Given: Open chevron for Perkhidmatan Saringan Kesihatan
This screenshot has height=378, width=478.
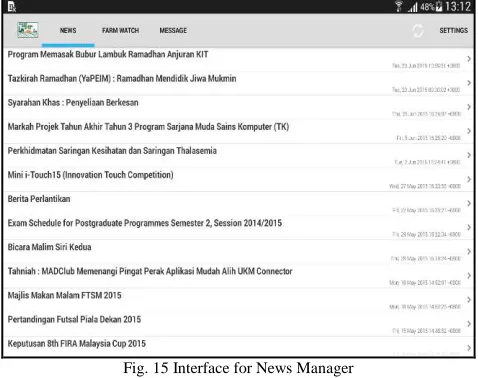Looking at the screenshot, I should pos(469,155).
